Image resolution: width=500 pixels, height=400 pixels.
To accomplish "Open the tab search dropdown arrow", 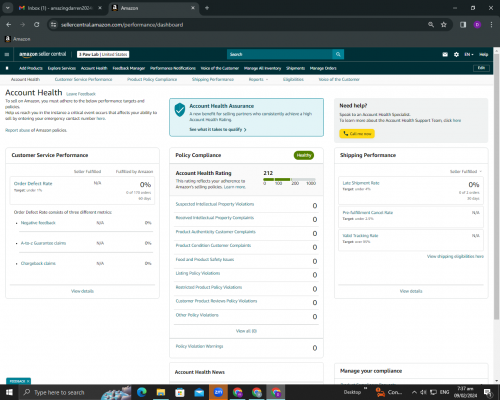I will (7, 8).
